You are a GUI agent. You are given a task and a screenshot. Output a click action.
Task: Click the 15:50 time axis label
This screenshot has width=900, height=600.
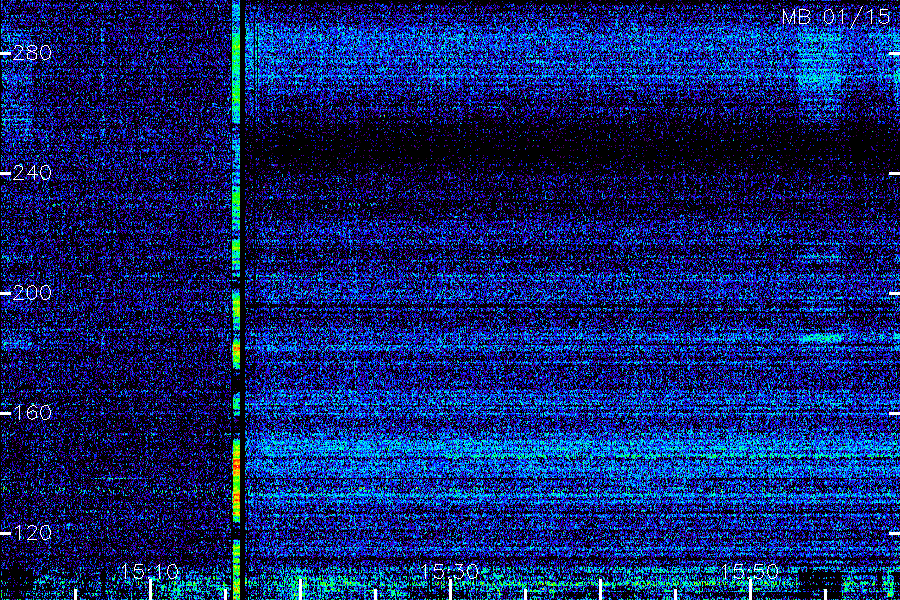[750, 571]
